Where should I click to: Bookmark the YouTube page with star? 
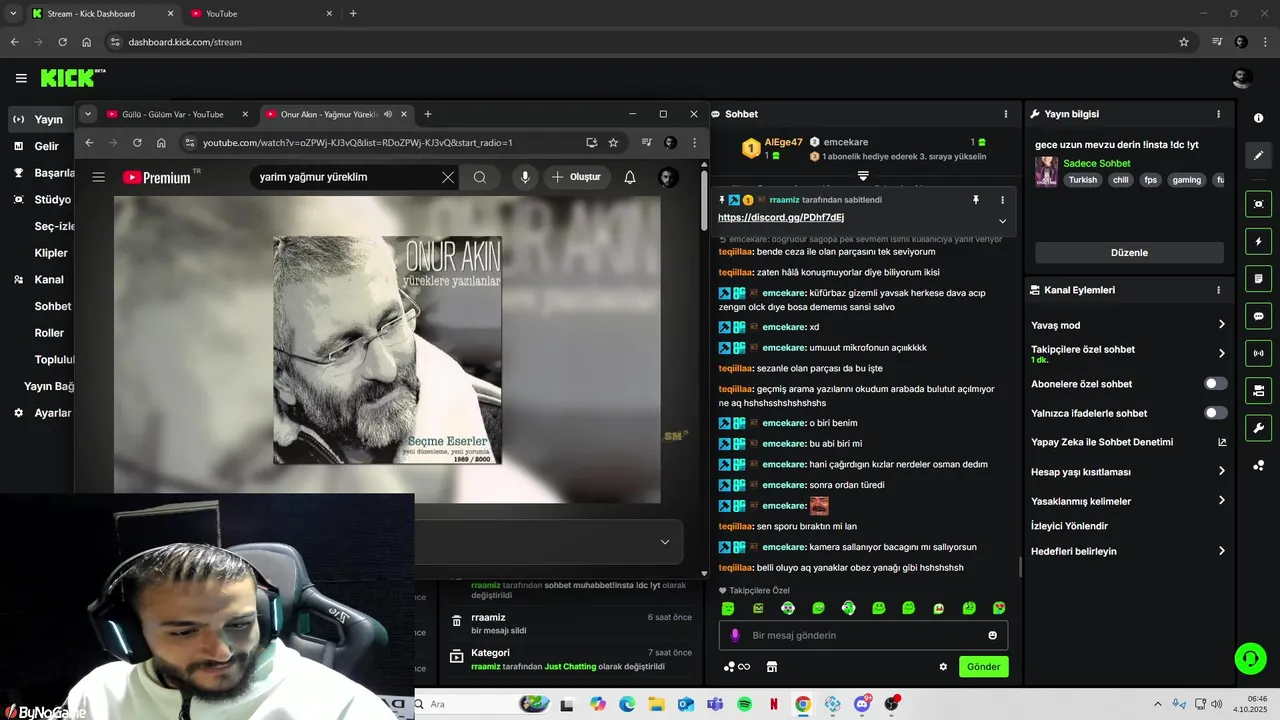tap(613, 142)
